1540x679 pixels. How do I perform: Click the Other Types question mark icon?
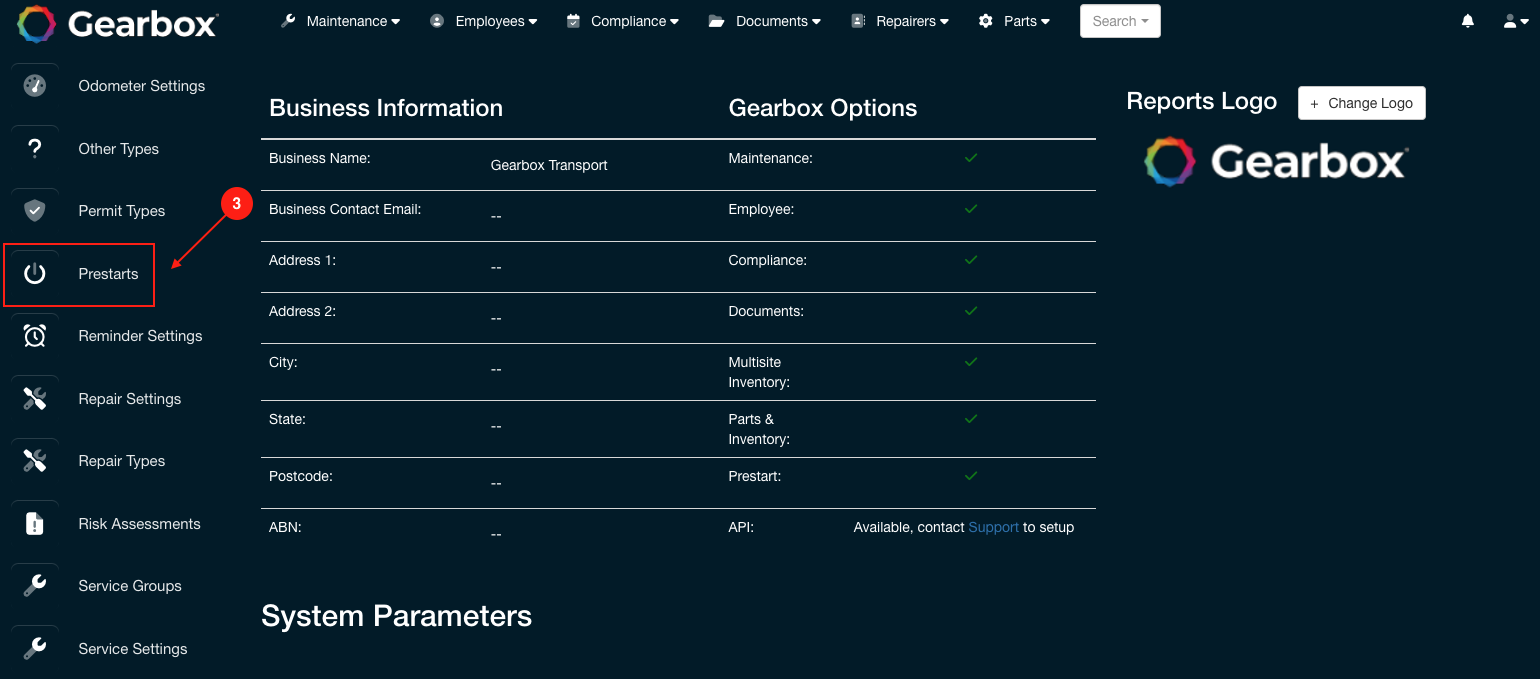[x=35, y=149]
